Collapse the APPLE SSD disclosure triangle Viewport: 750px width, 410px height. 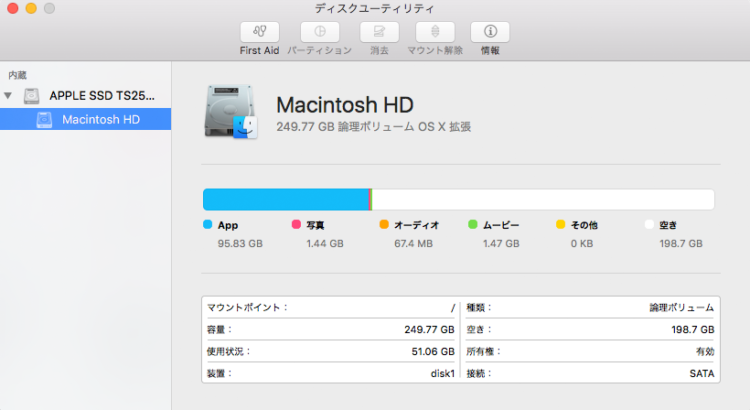click(8, 96)
